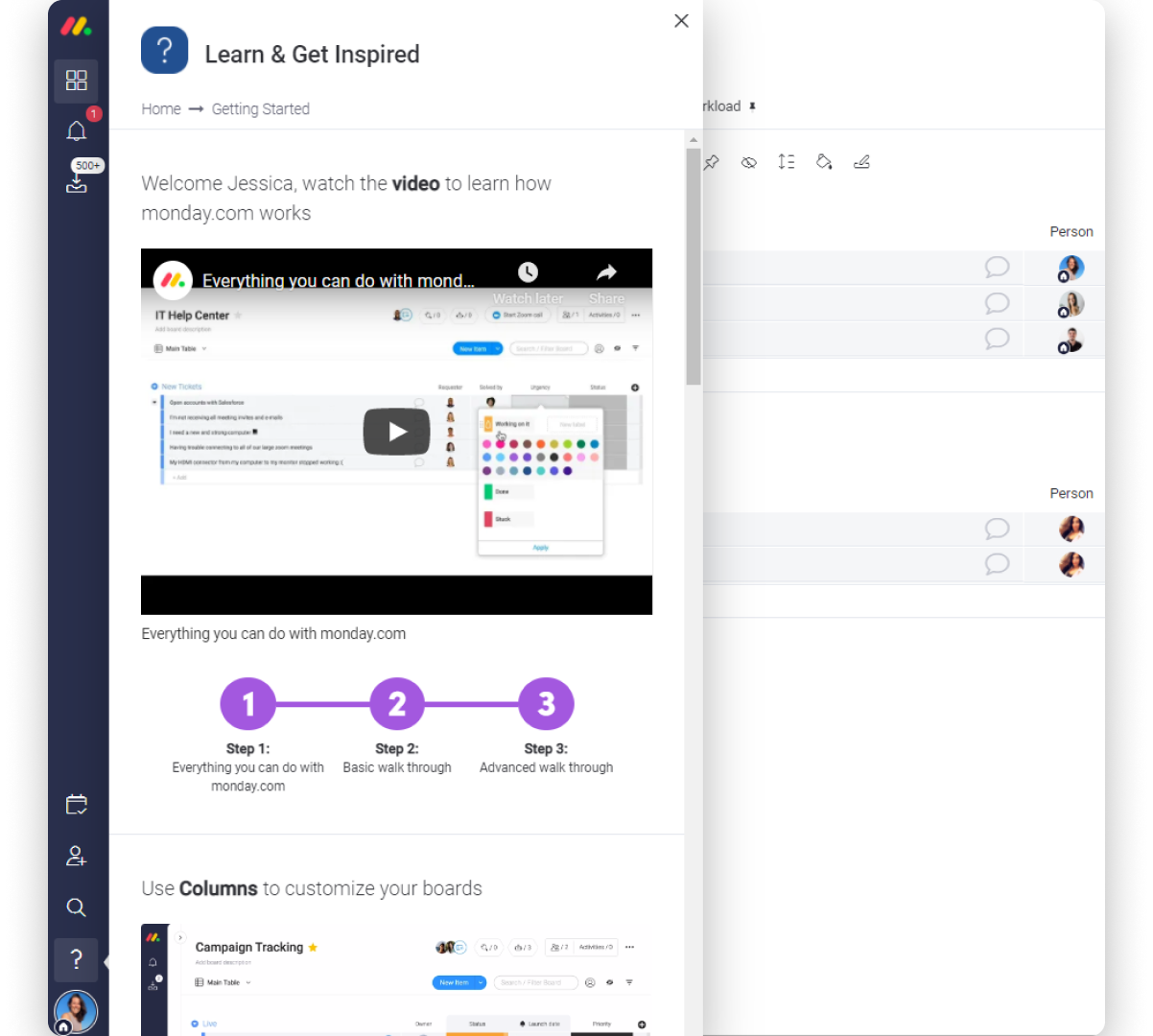Click the person avatar in the lower group's second row

(1071, 564)
